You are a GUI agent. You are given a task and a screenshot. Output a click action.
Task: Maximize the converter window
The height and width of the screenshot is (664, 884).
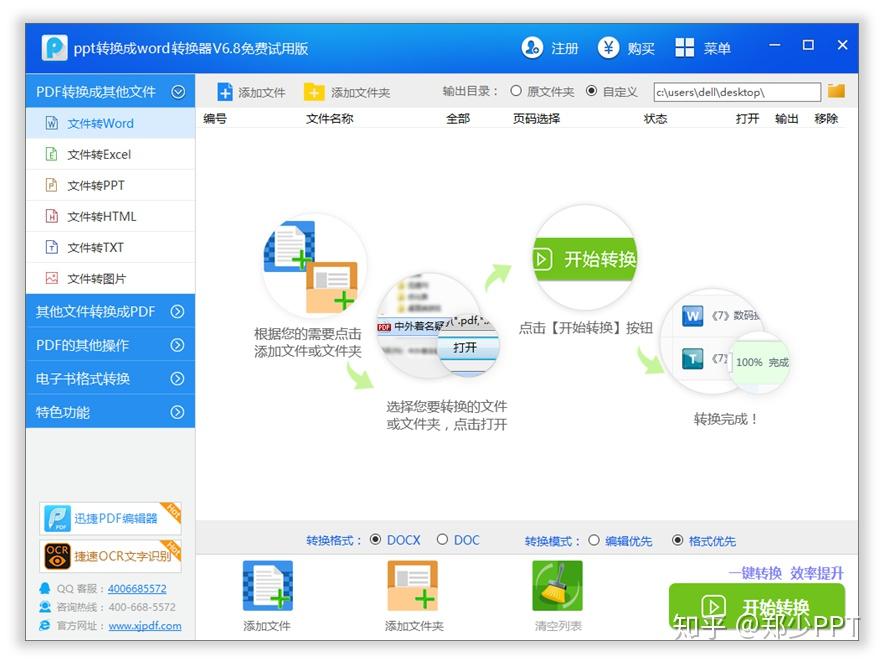point(808,45)
